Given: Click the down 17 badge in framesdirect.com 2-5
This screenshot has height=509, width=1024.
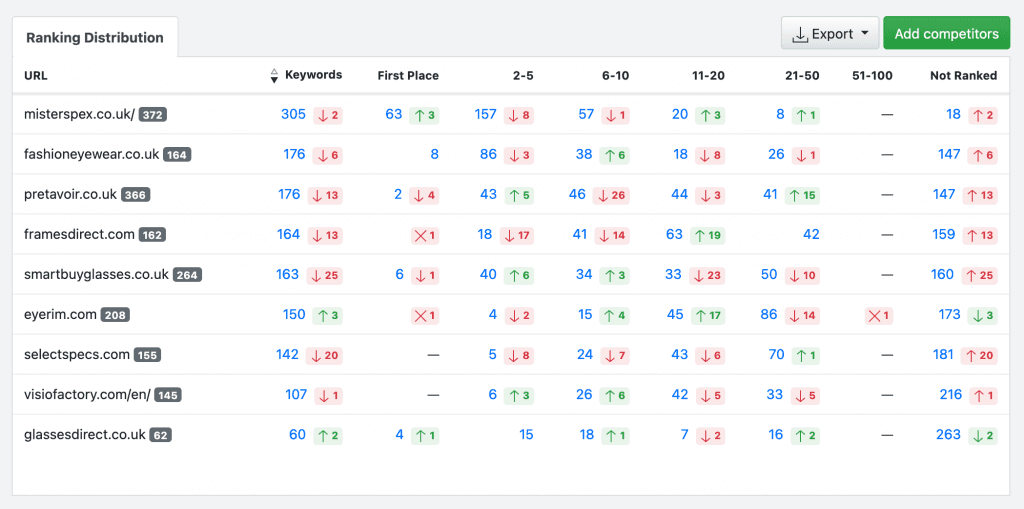Looking at the screenshot, I should tap(517, 235).
